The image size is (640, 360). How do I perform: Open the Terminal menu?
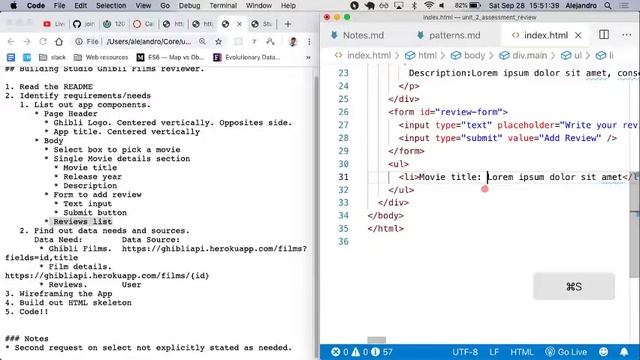pyautogui.click(x=223, y=6)
